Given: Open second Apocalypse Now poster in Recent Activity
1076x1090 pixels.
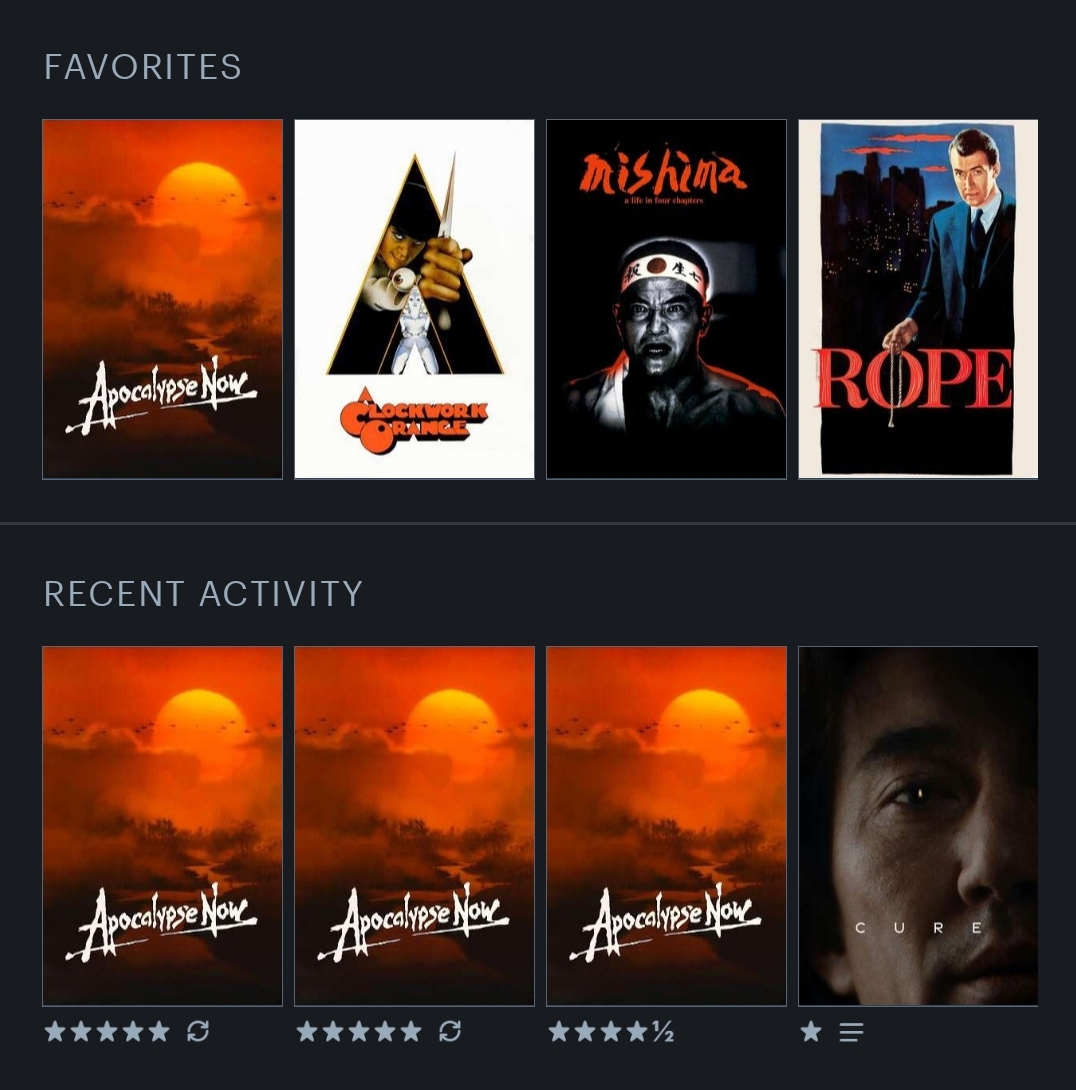Looking at the screenshot, I should point(414,826).
